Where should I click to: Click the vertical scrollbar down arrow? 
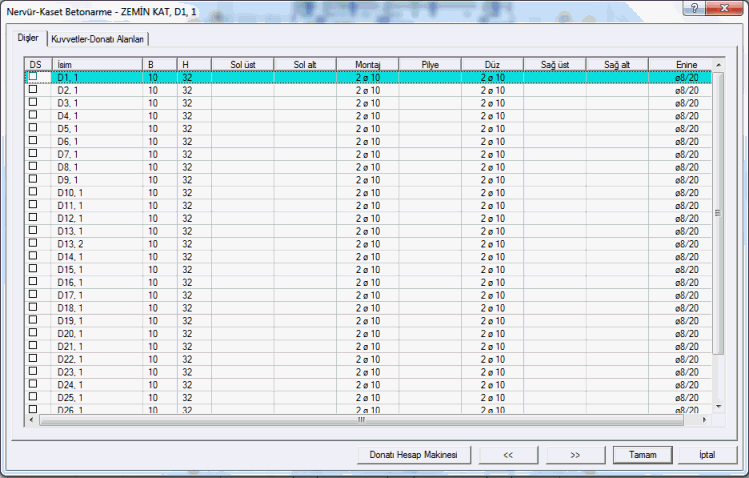718,407
